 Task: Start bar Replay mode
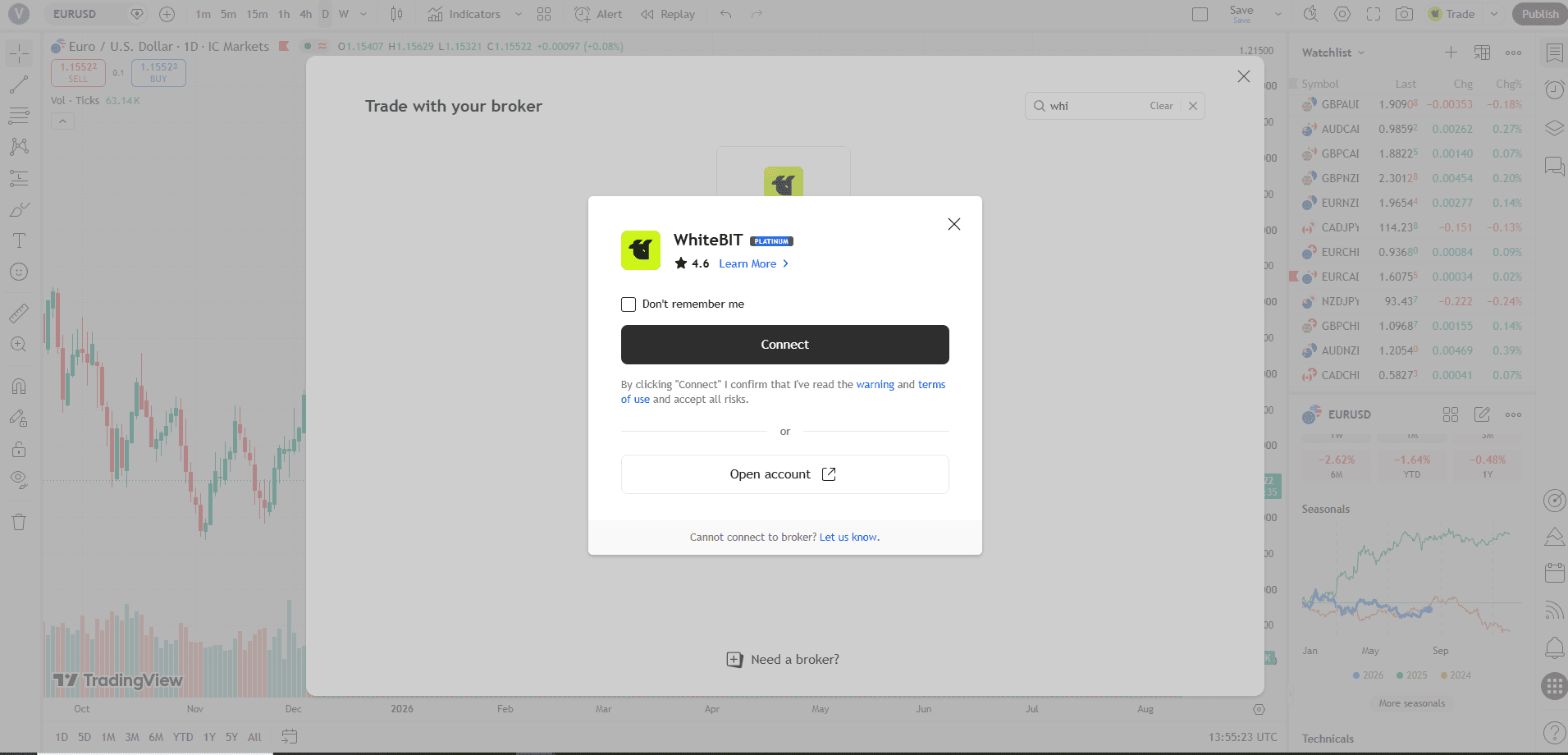tap(668, 14)
